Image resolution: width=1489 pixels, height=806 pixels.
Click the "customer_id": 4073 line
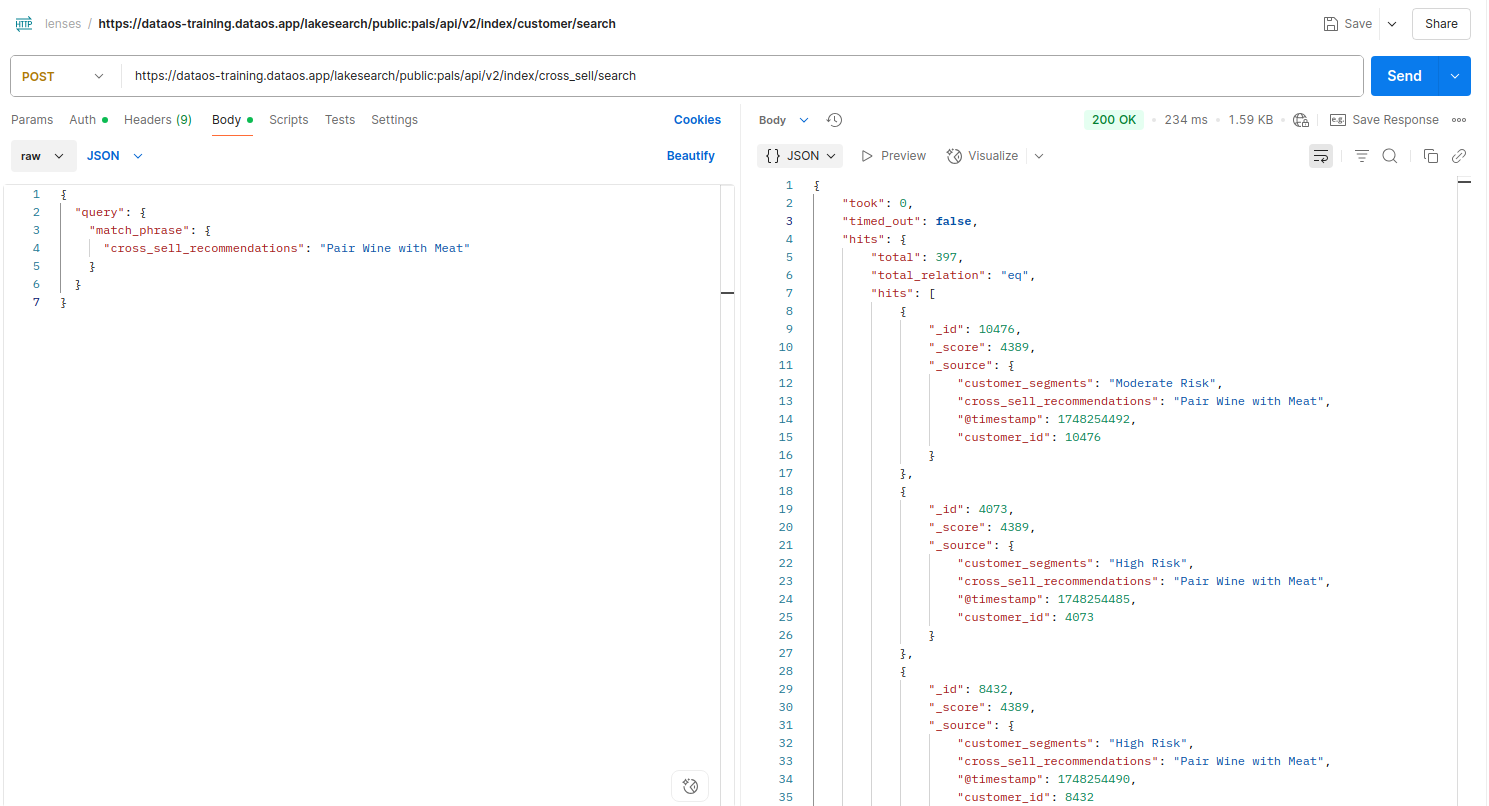pos(1026,617)
